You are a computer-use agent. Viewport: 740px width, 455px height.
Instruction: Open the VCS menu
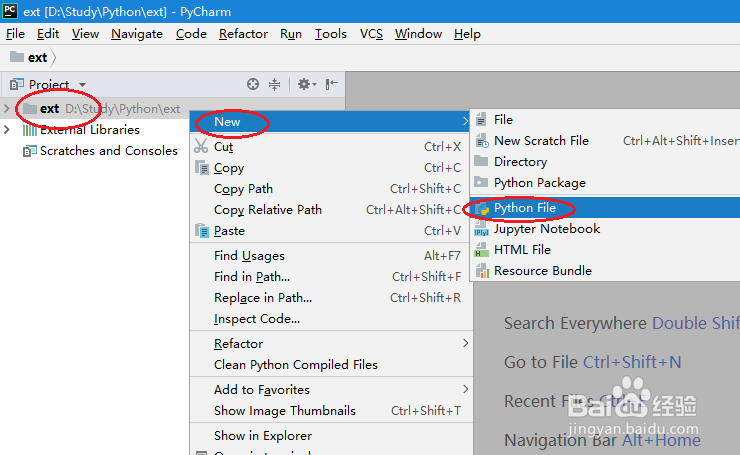(371, 34)
